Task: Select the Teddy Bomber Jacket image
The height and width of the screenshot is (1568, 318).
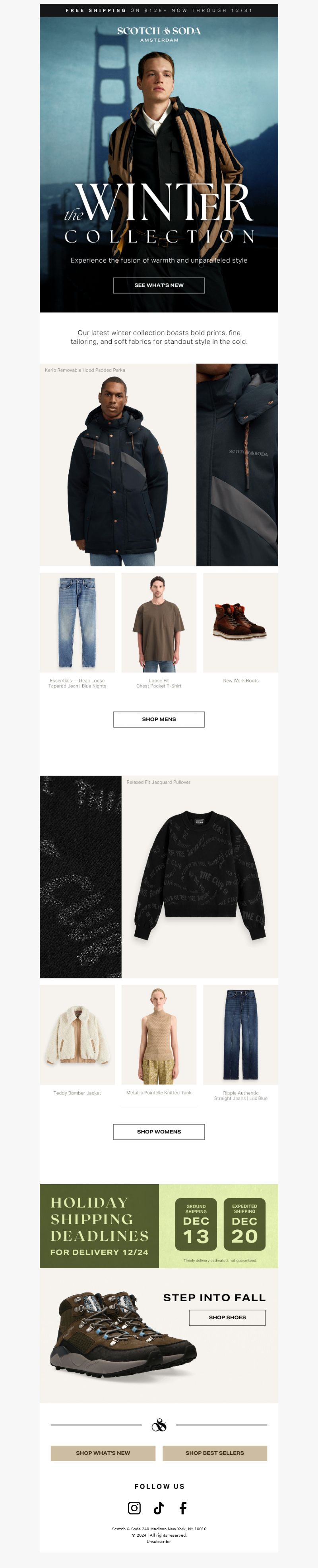Action: pos(78,1034)
